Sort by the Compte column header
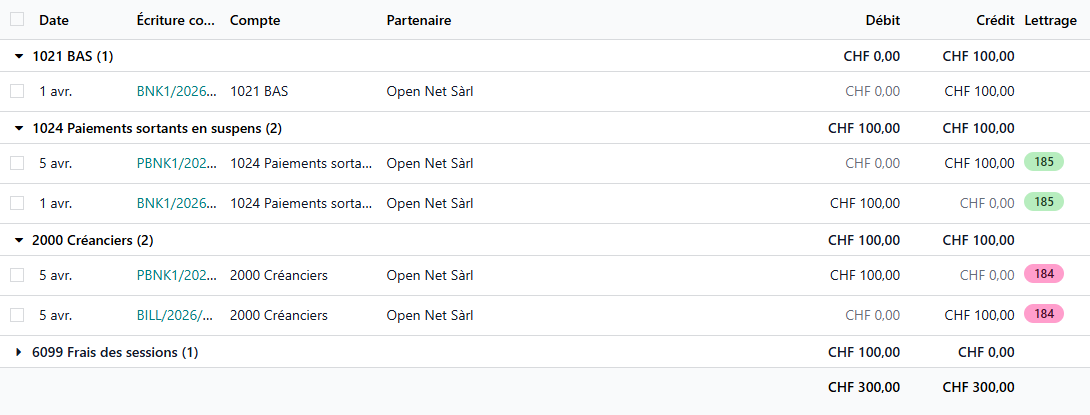 (x=255, y=20)
